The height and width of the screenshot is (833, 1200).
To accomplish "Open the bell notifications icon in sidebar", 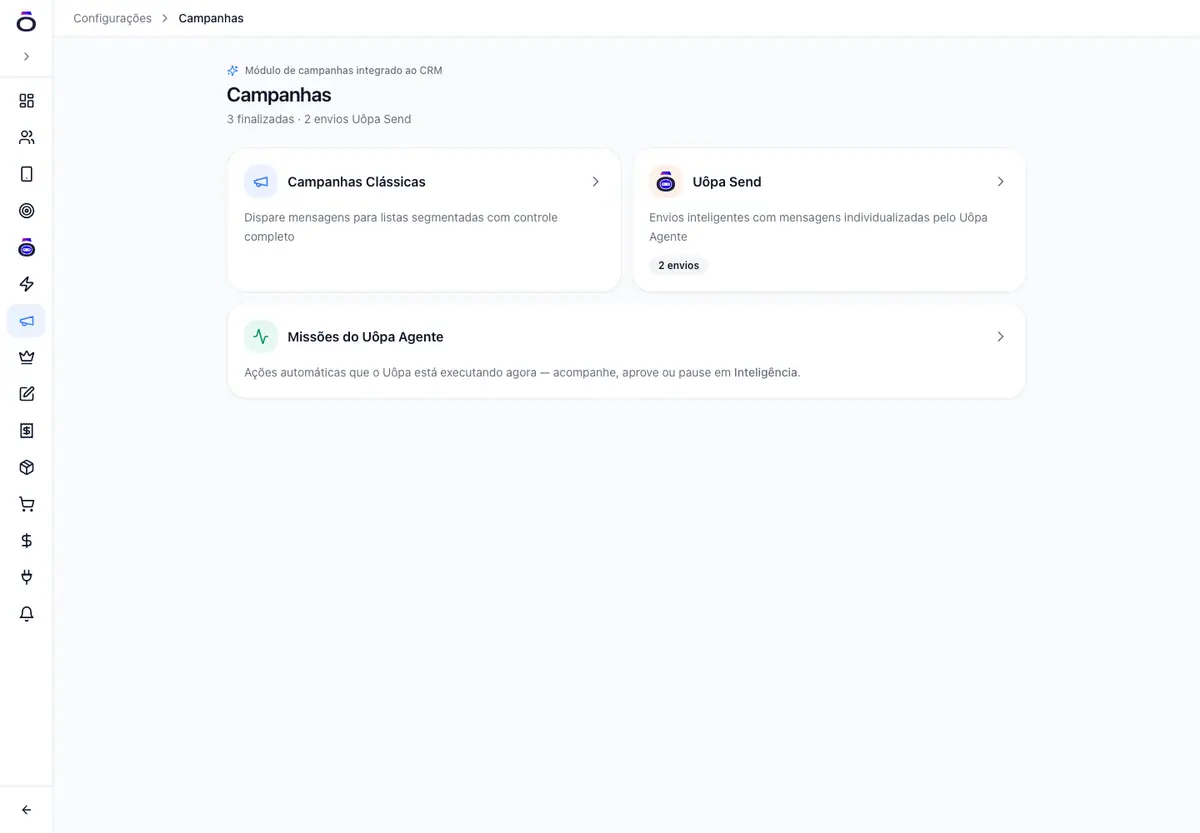I will click(26, 614).
